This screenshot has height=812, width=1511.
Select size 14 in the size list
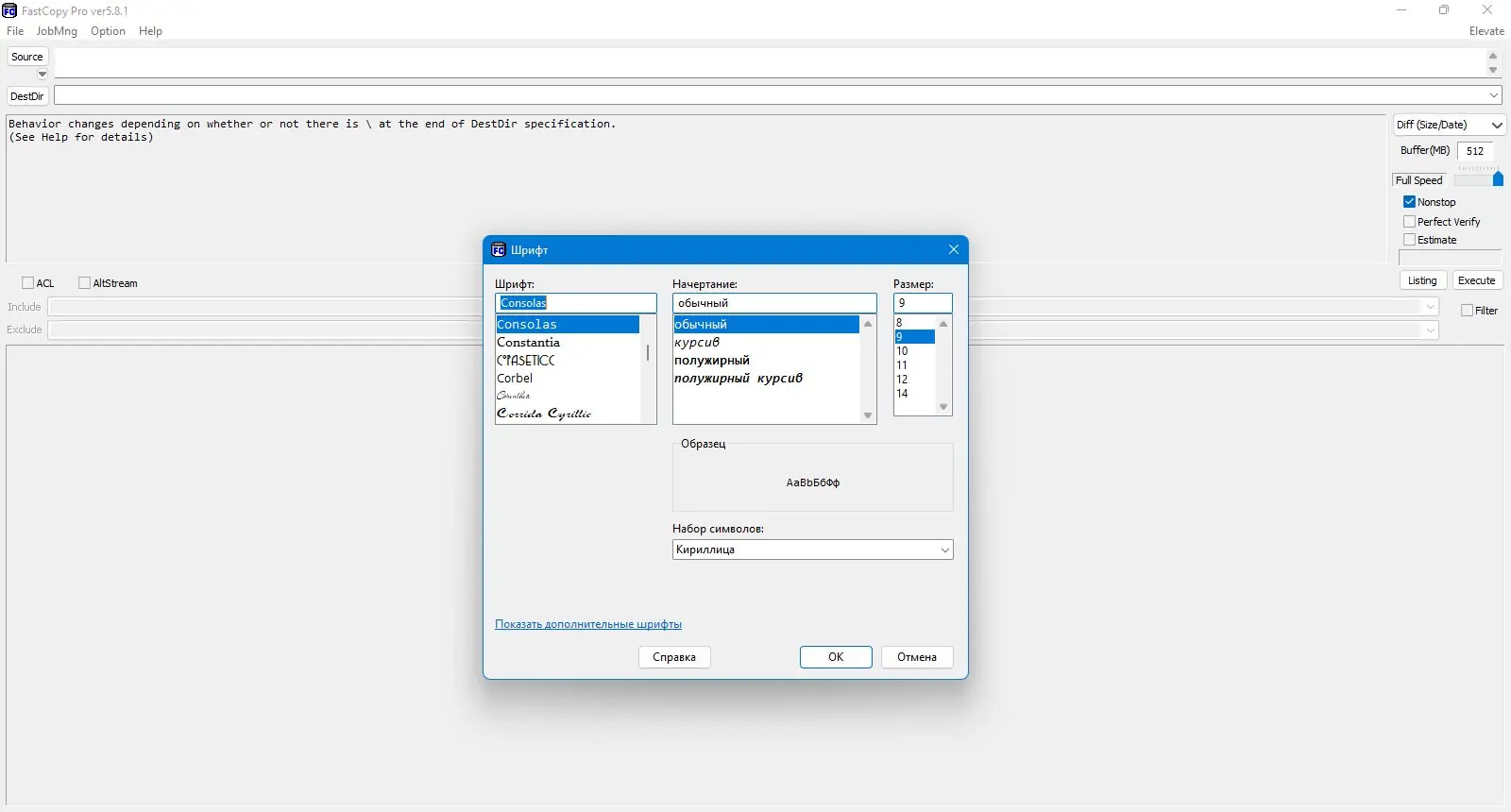pyautogui.click(x=914, y=393)
